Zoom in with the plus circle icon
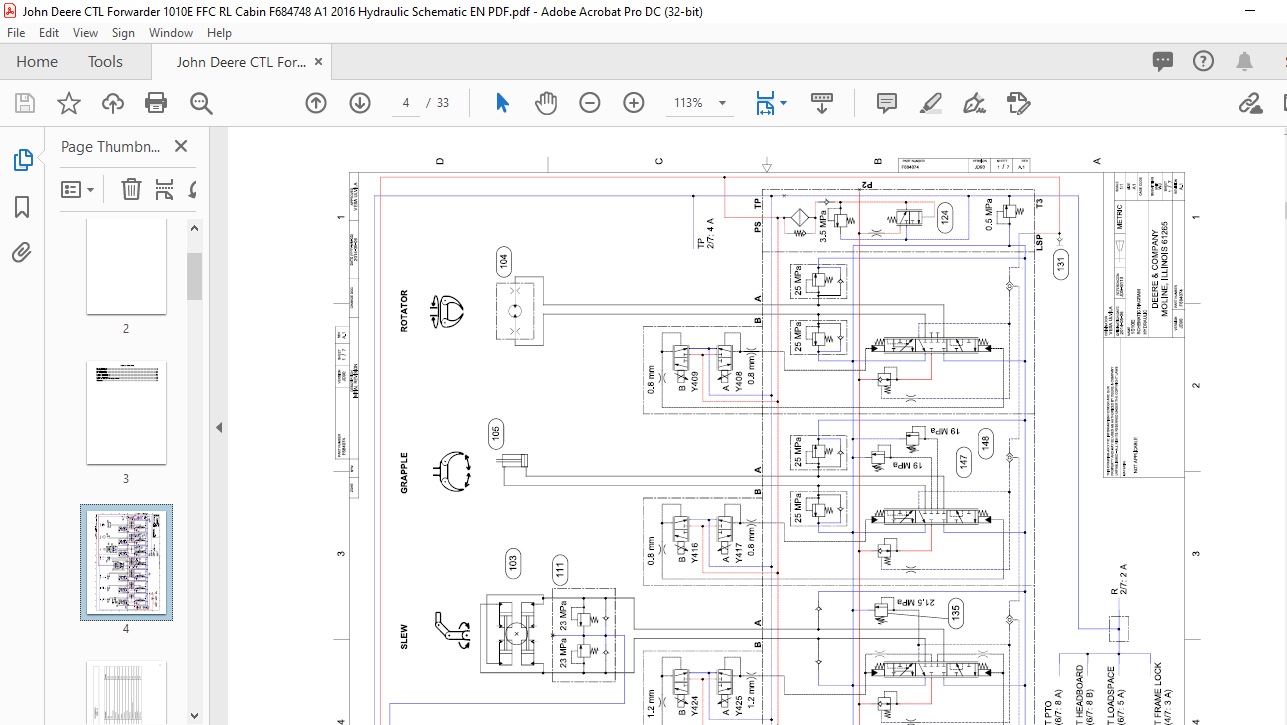Image resolution: width=1287 pixels, height=725 pixels. click(634, 103)
